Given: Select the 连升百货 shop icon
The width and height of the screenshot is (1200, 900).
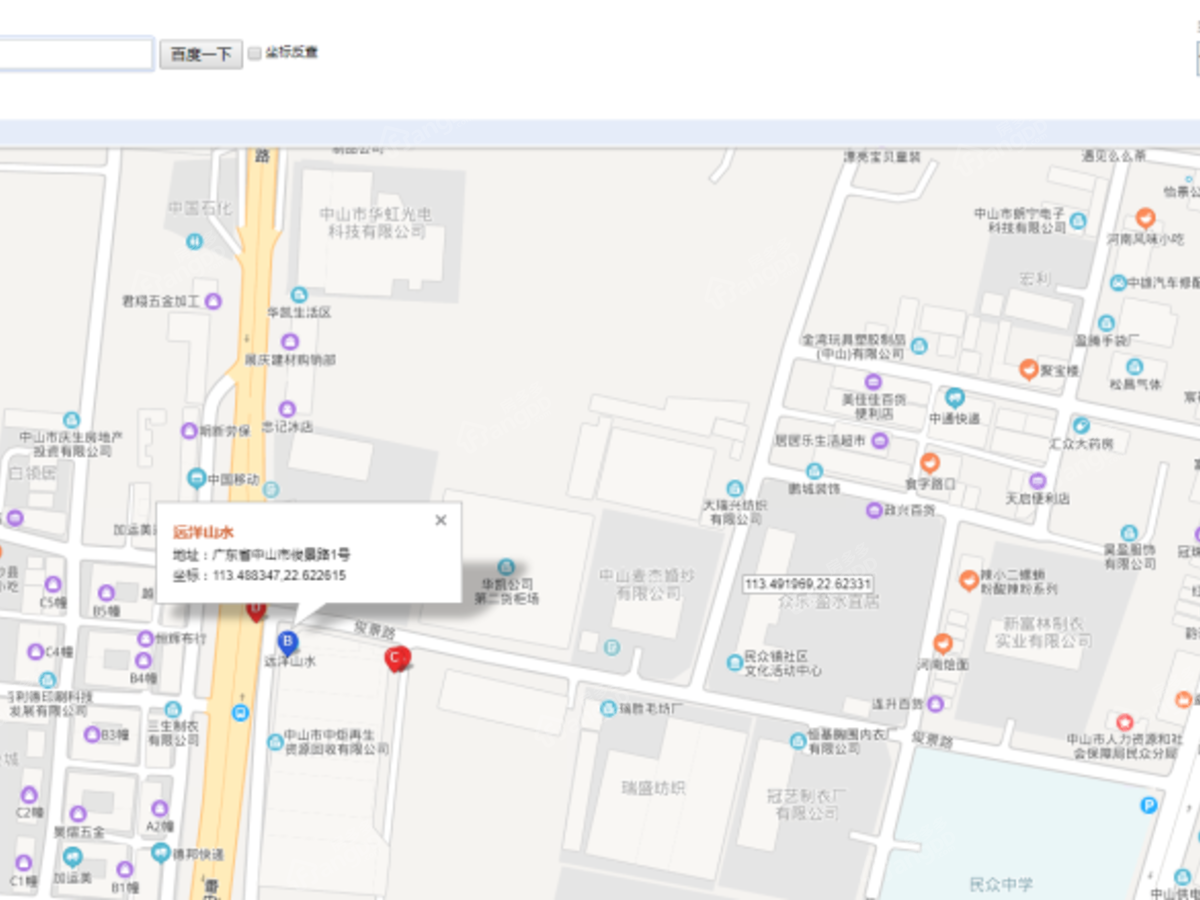Looking at the screenshot, I should 935,704.
